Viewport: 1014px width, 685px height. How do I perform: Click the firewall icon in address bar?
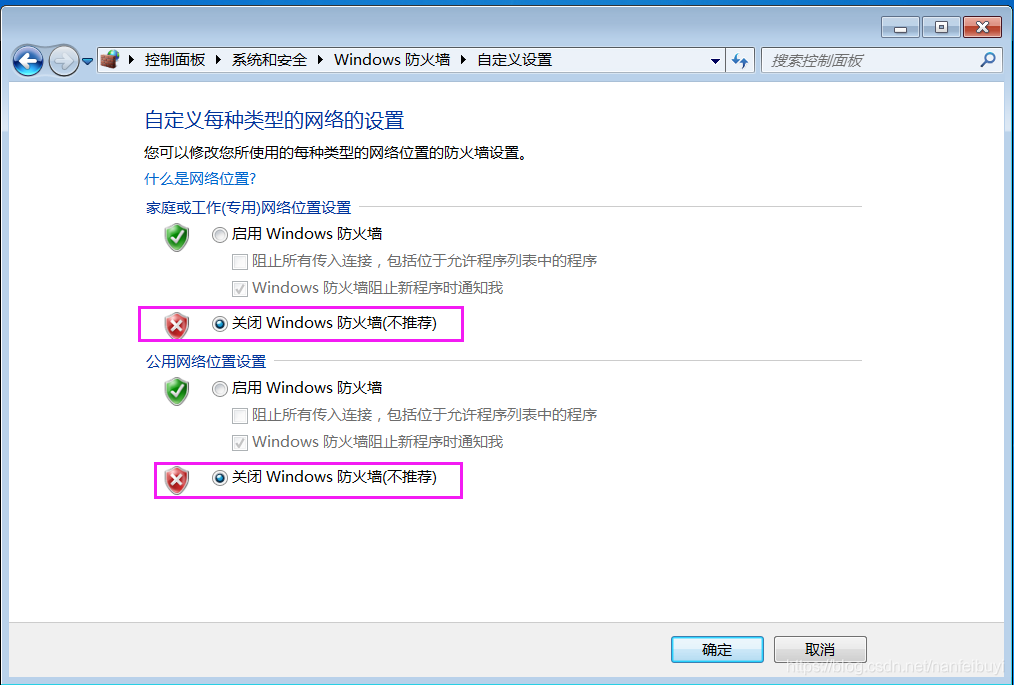coord(111,60)
